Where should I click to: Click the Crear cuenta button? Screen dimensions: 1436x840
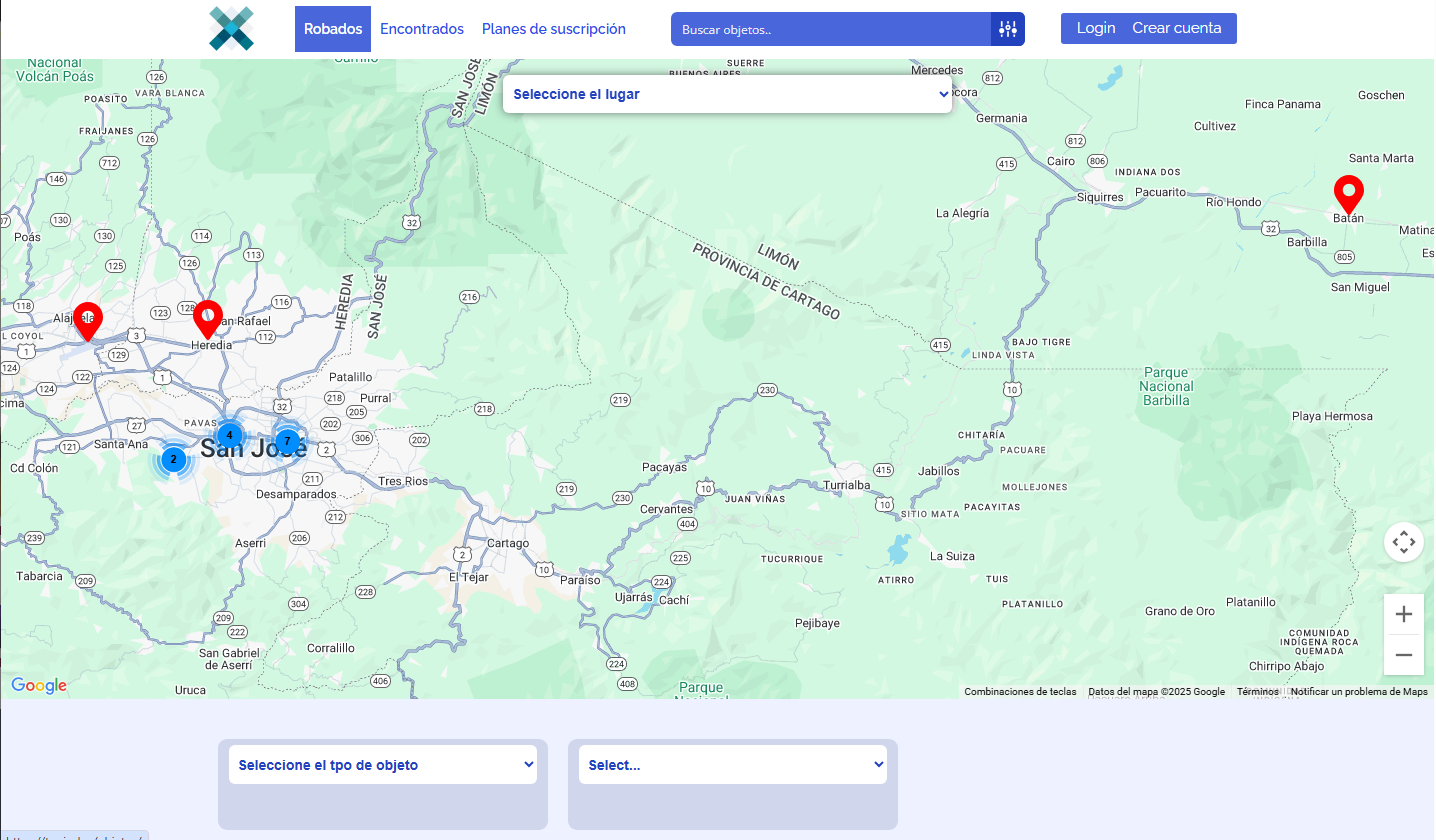point(1177,28)
